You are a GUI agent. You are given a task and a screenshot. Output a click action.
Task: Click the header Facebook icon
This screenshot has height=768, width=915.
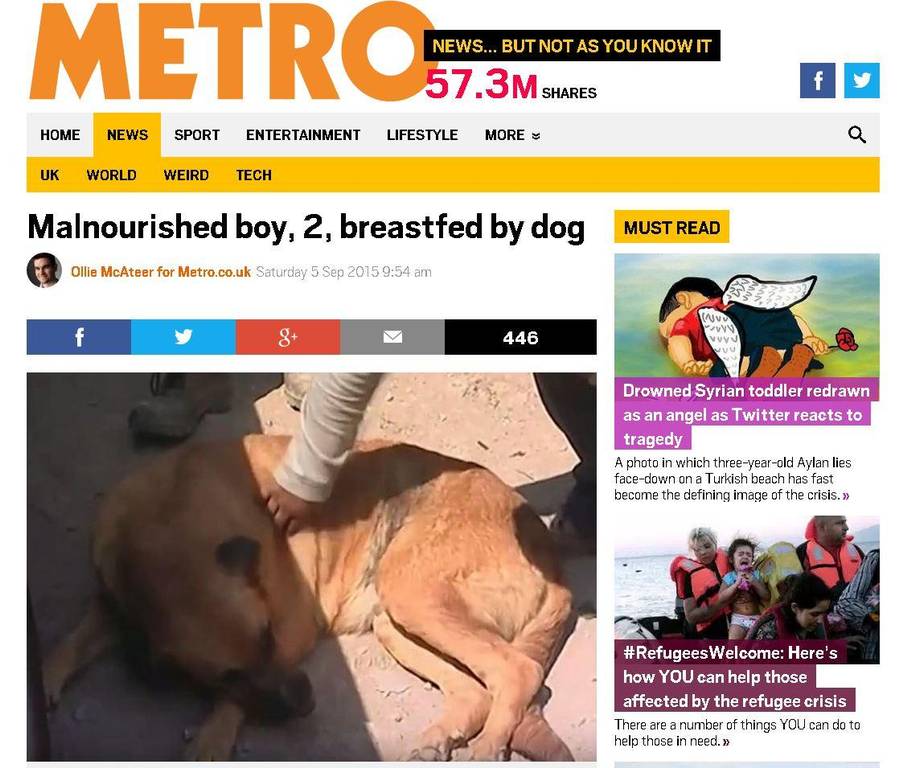click(817, 81)
